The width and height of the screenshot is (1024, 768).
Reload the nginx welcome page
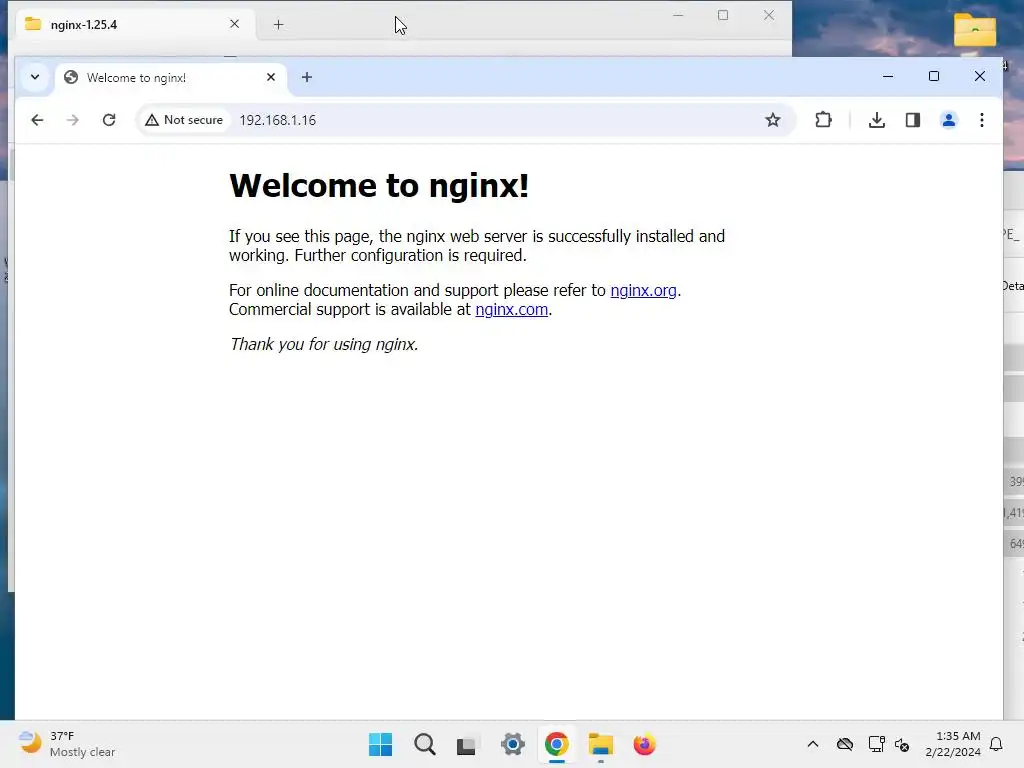[109, 120]
